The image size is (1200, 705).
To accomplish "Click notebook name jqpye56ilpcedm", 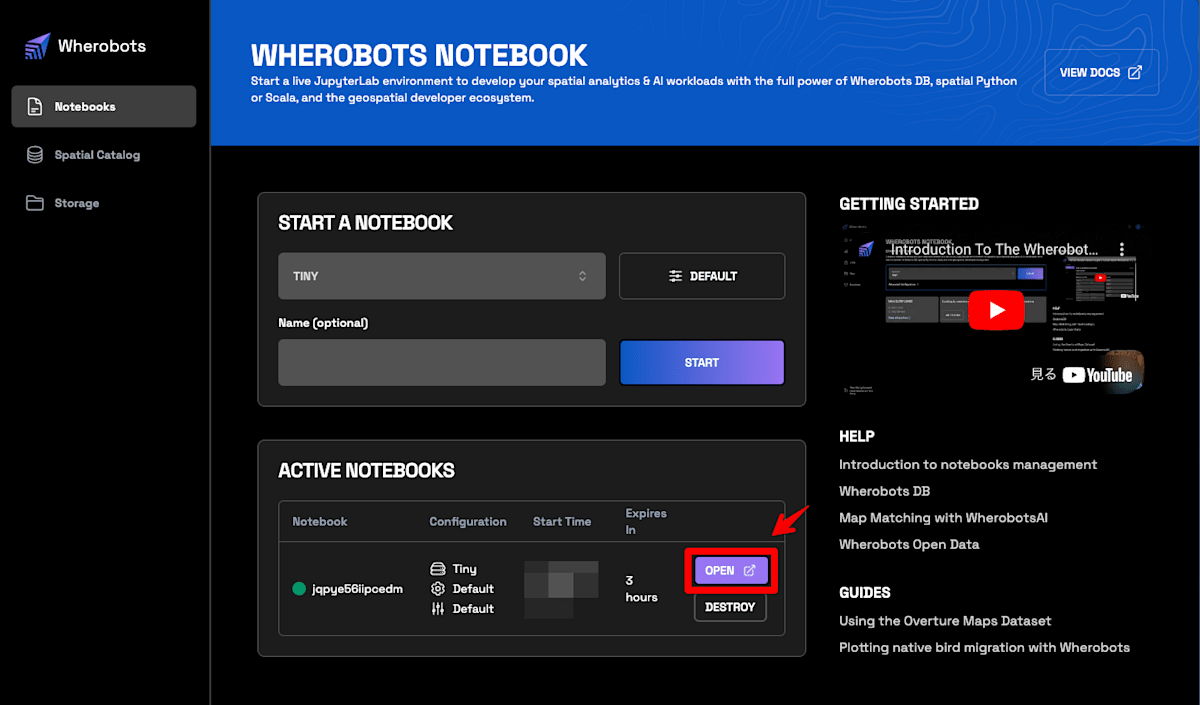I will pyautogui.click(x=357, y=589).
